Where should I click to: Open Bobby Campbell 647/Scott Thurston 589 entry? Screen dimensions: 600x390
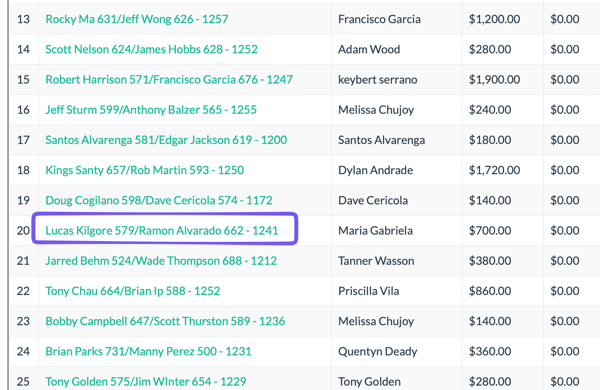pyautogui.click(x=165, y=321)
